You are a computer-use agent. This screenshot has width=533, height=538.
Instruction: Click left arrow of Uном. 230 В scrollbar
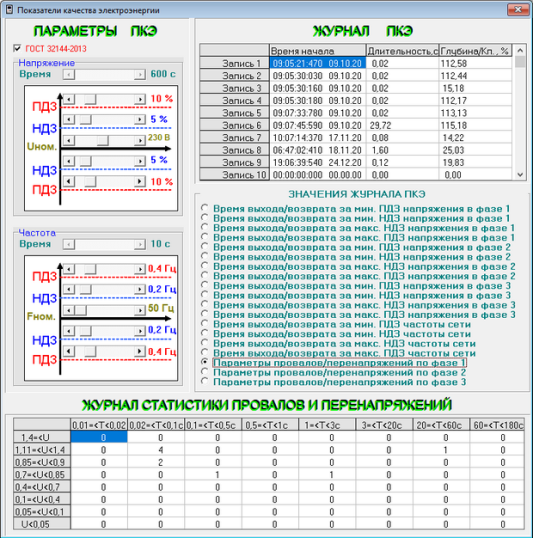(x=69, y=141)
